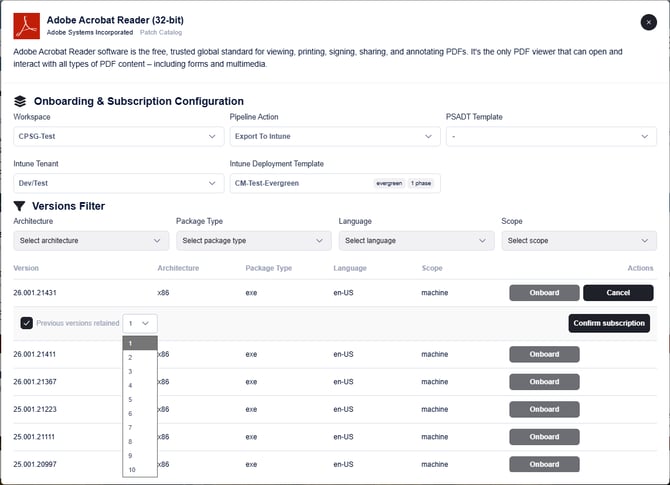Click the Adobe Acrobat Reader (32-bit) title
The width and height of the screenshot is (670, 485).
(x=115, y=20)
